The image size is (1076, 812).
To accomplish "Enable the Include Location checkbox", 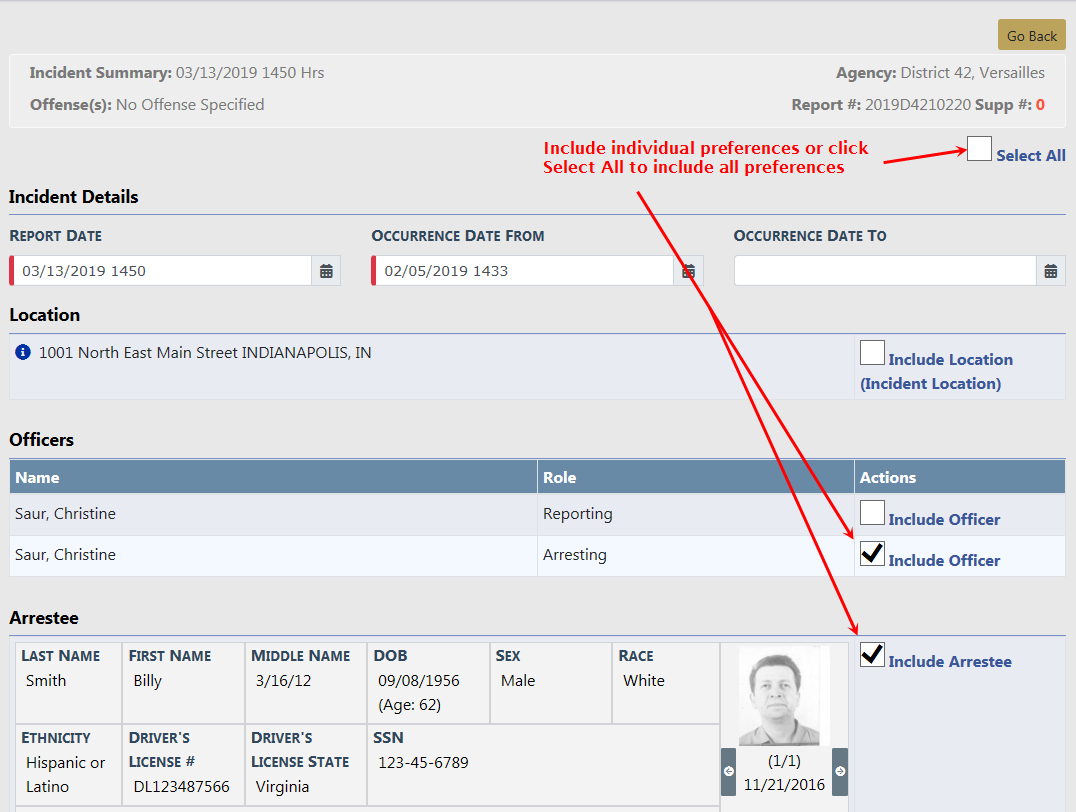I will coord(872,353).
